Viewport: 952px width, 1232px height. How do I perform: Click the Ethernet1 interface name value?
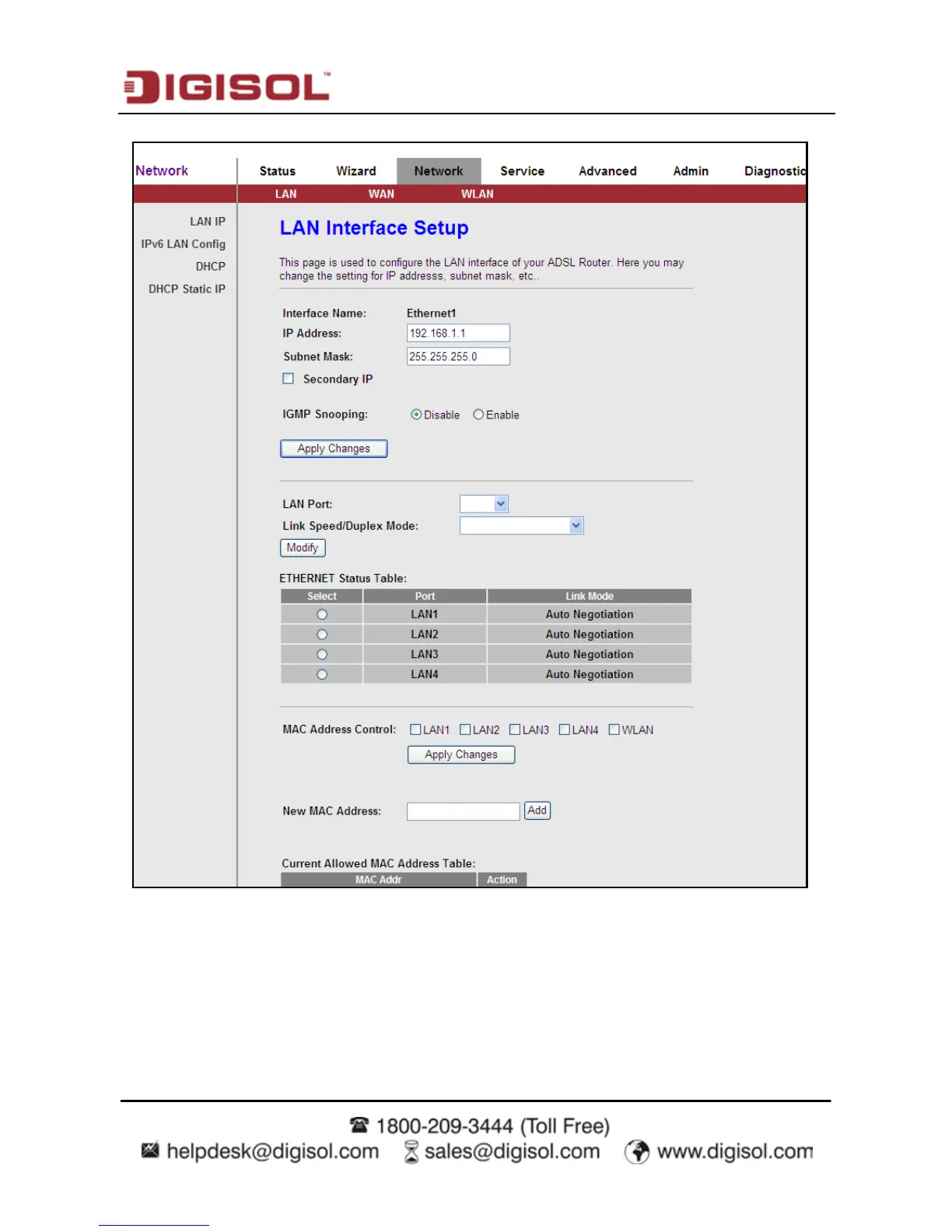pos(432,313)
